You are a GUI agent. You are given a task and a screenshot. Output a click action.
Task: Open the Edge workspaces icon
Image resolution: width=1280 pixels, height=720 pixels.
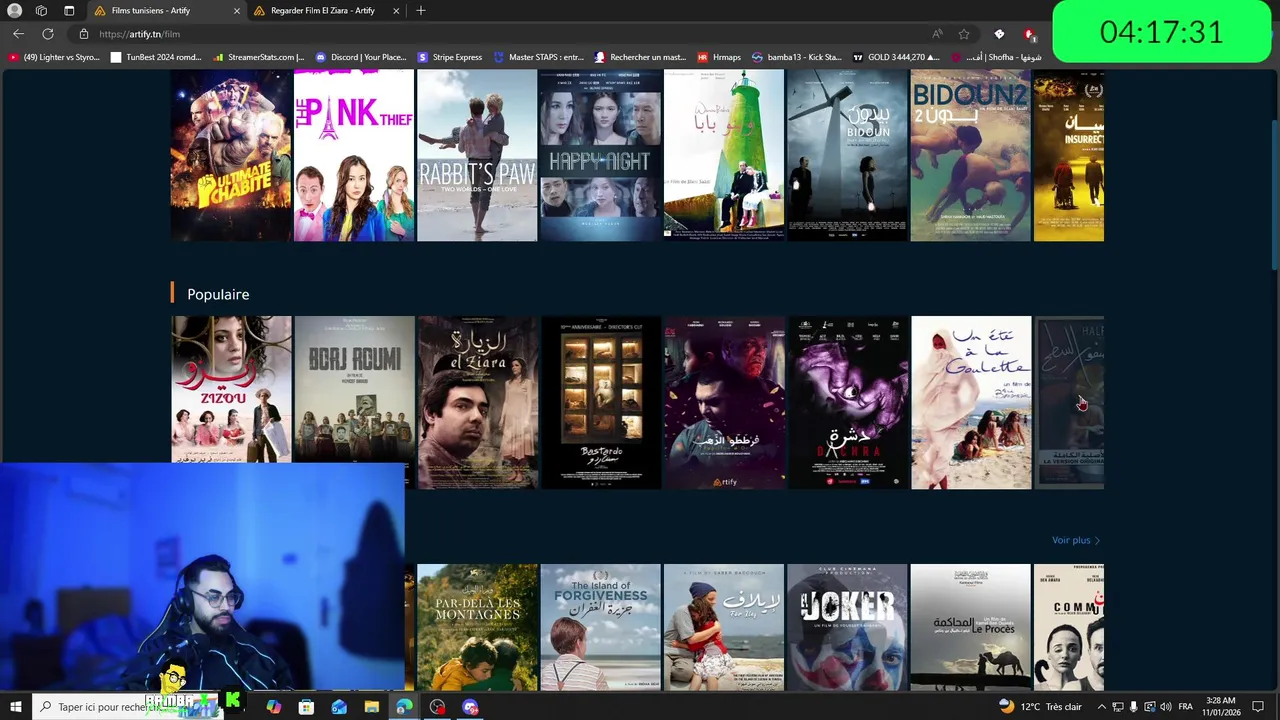tap(41, 11)
